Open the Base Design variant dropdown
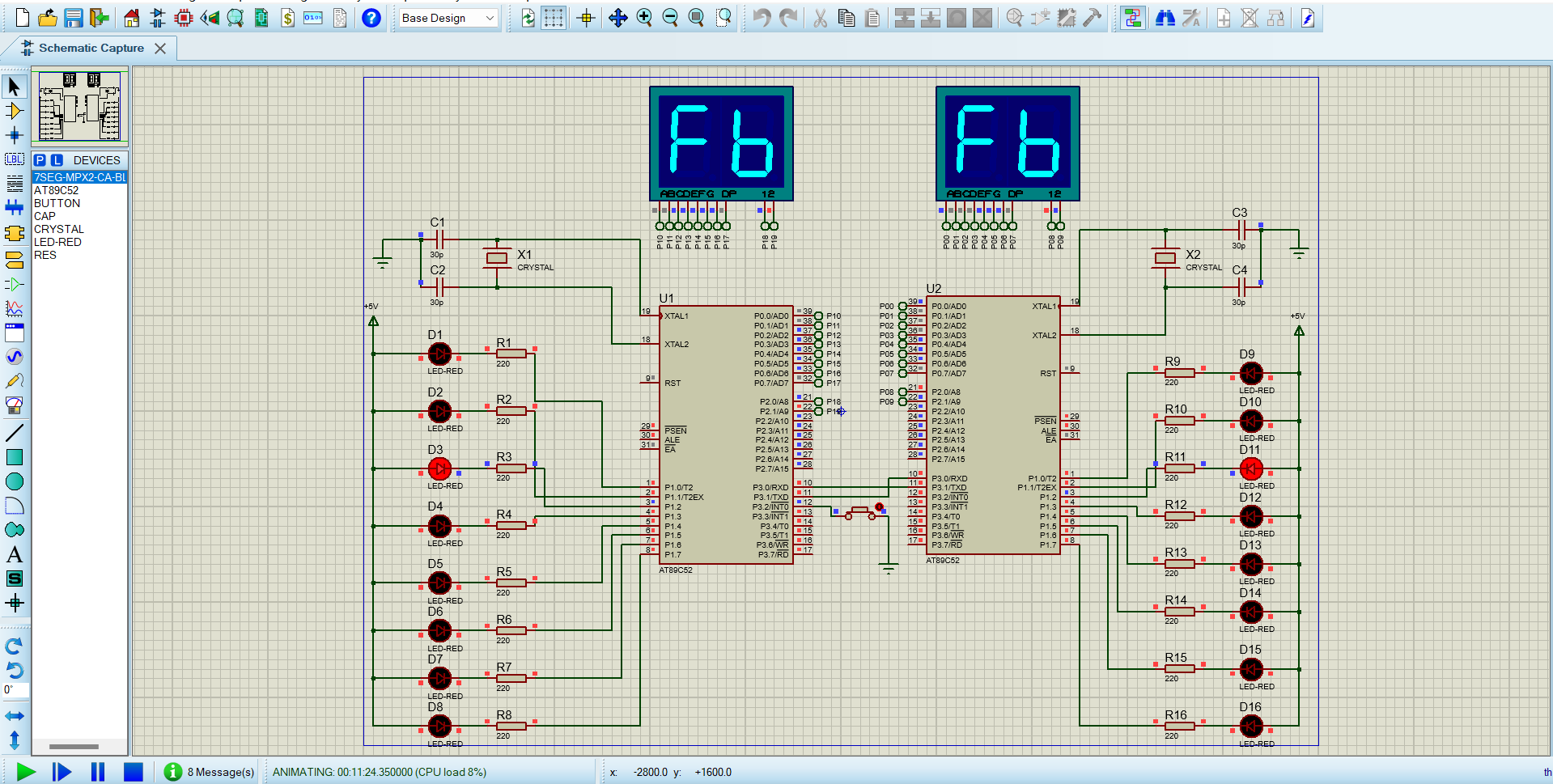This screenshot has width=1553, height=784. point(448,18)
